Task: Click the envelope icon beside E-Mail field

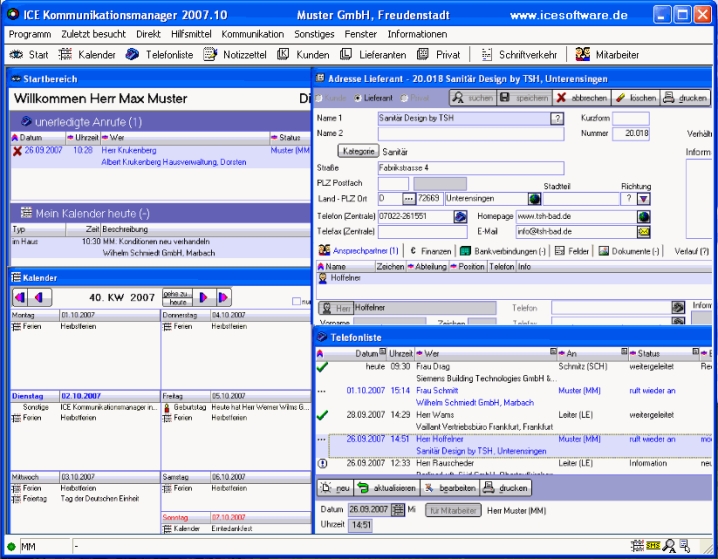Action: pyautogui.click(x=644, y=231)
